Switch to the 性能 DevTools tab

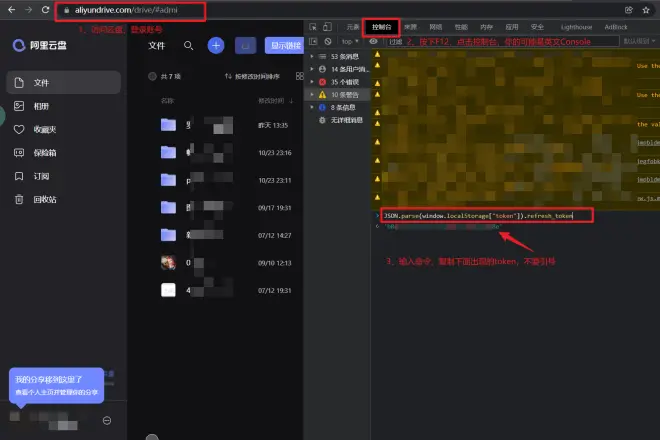pos(461,27)
